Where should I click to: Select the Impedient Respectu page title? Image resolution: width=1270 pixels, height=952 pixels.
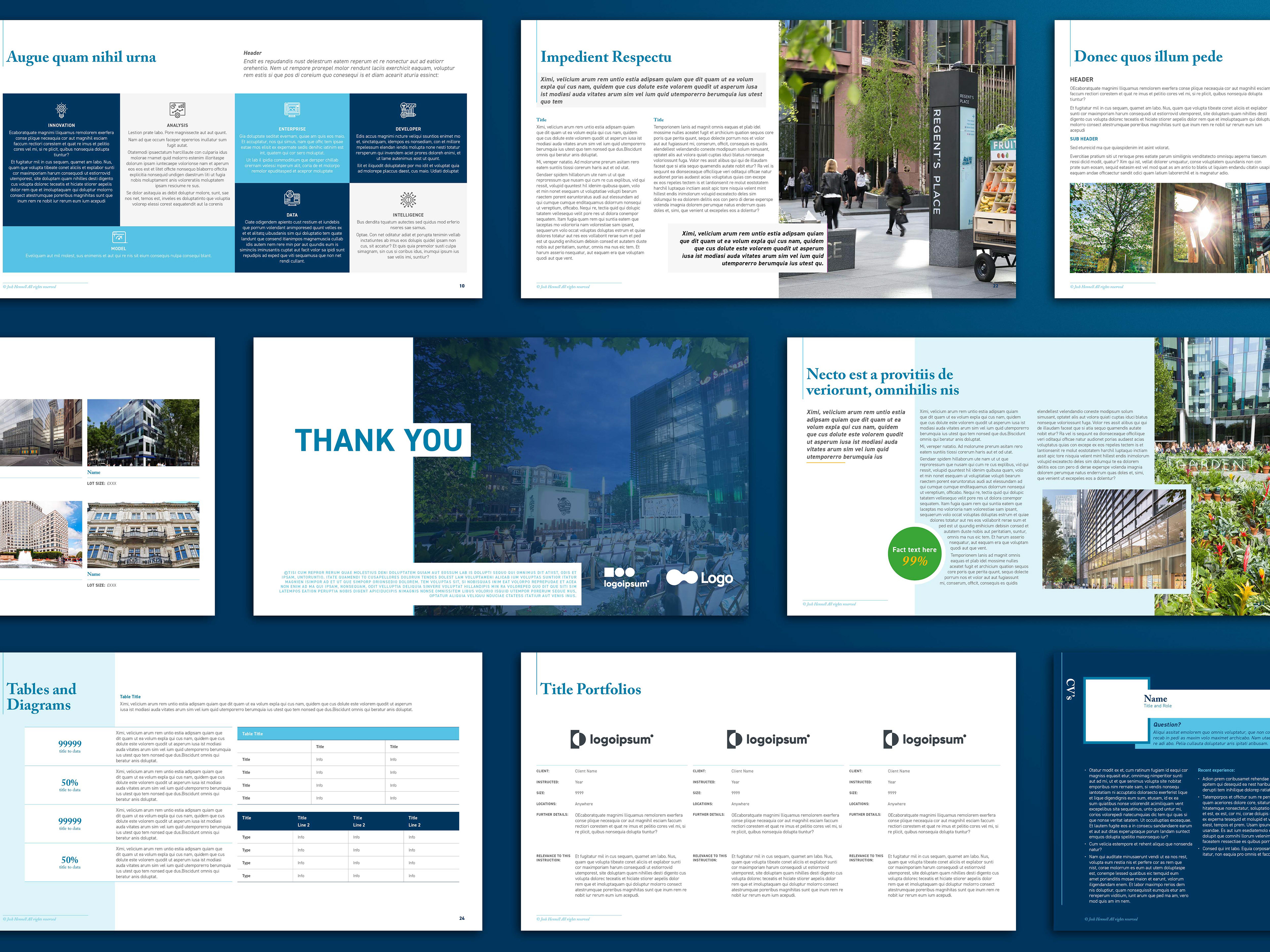pyautogui.click(x=606, y=57)
